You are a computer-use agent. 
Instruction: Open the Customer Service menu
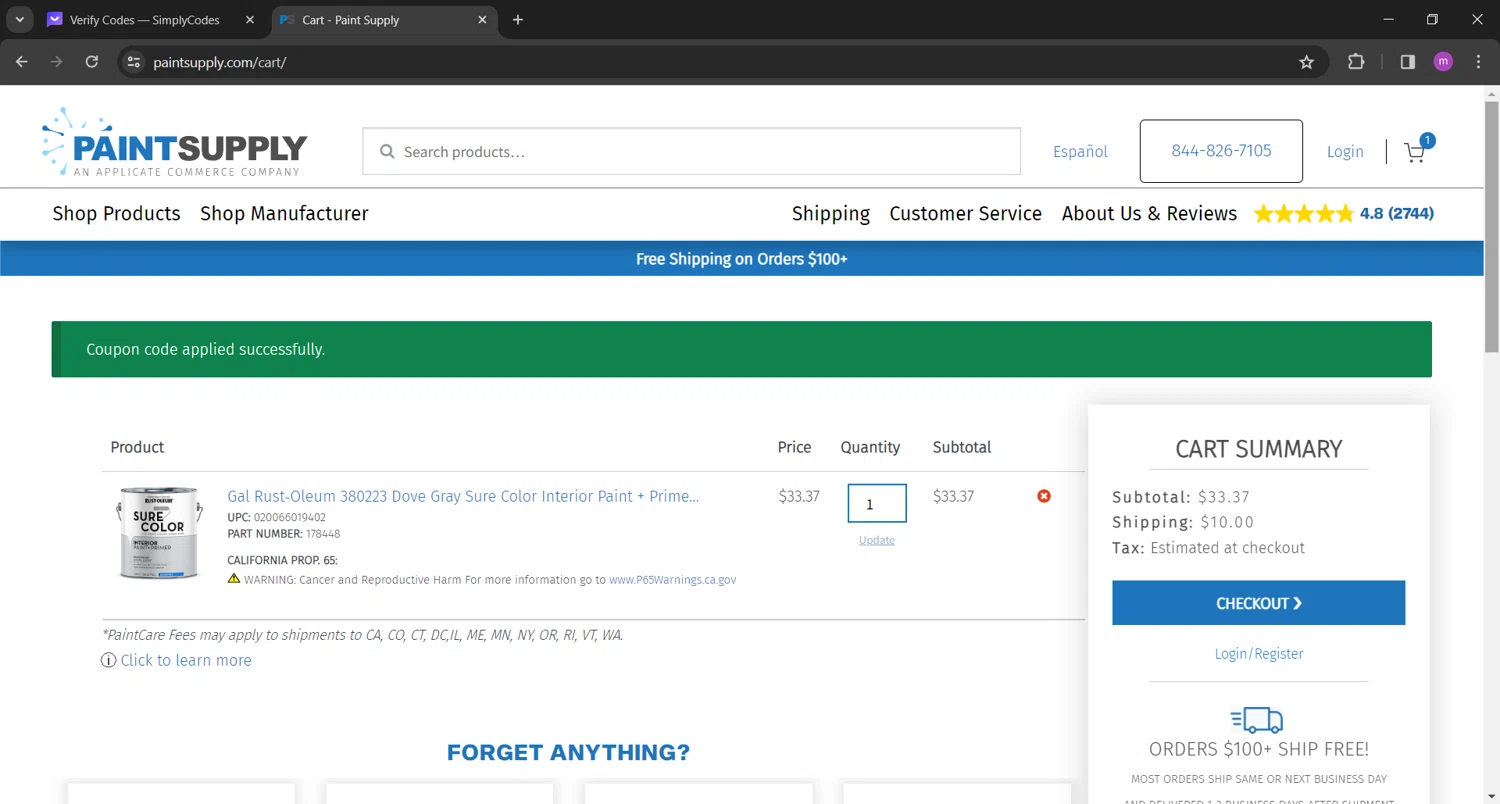[x=965, y=213]
